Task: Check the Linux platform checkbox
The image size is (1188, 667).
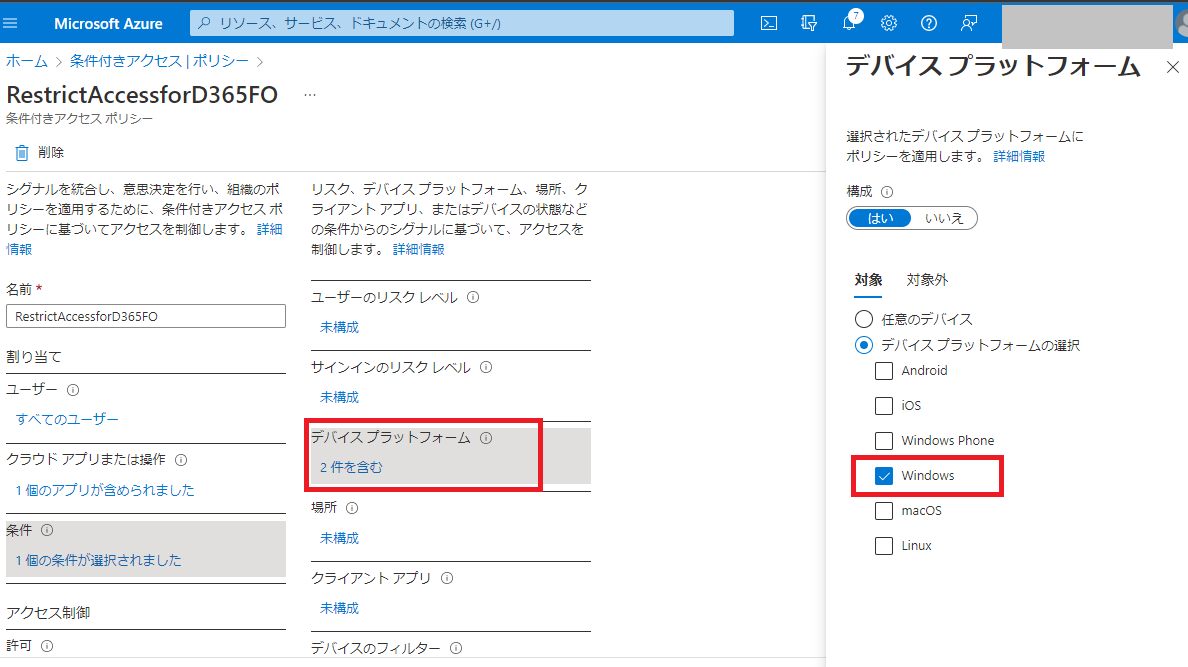Action: coord(883,546)
